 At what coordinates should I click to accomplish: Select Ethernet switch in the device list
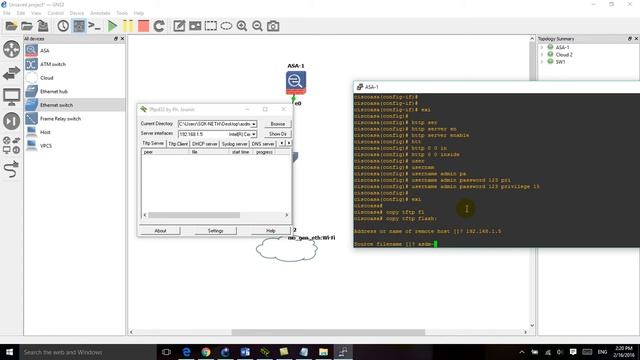coord(74,105)
